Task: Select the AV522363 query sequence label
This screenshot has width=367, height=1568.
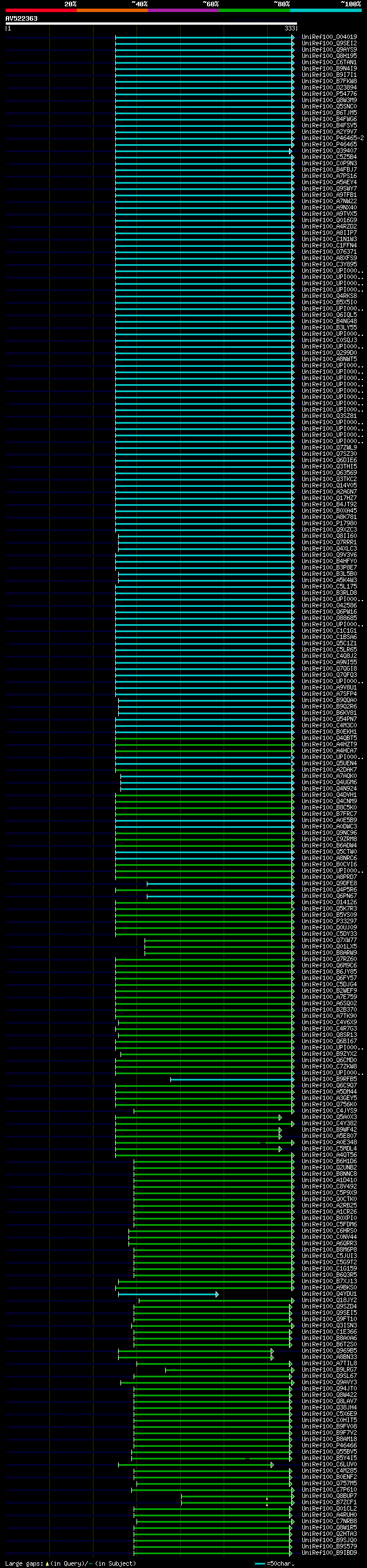Action: pyautogui.click(x=21, y=18)
